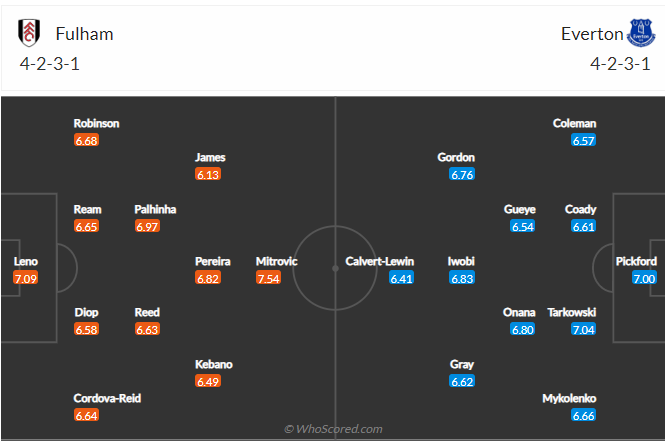
Task: Click Leno's 7.09 rating badge
Action: (25, 279)
